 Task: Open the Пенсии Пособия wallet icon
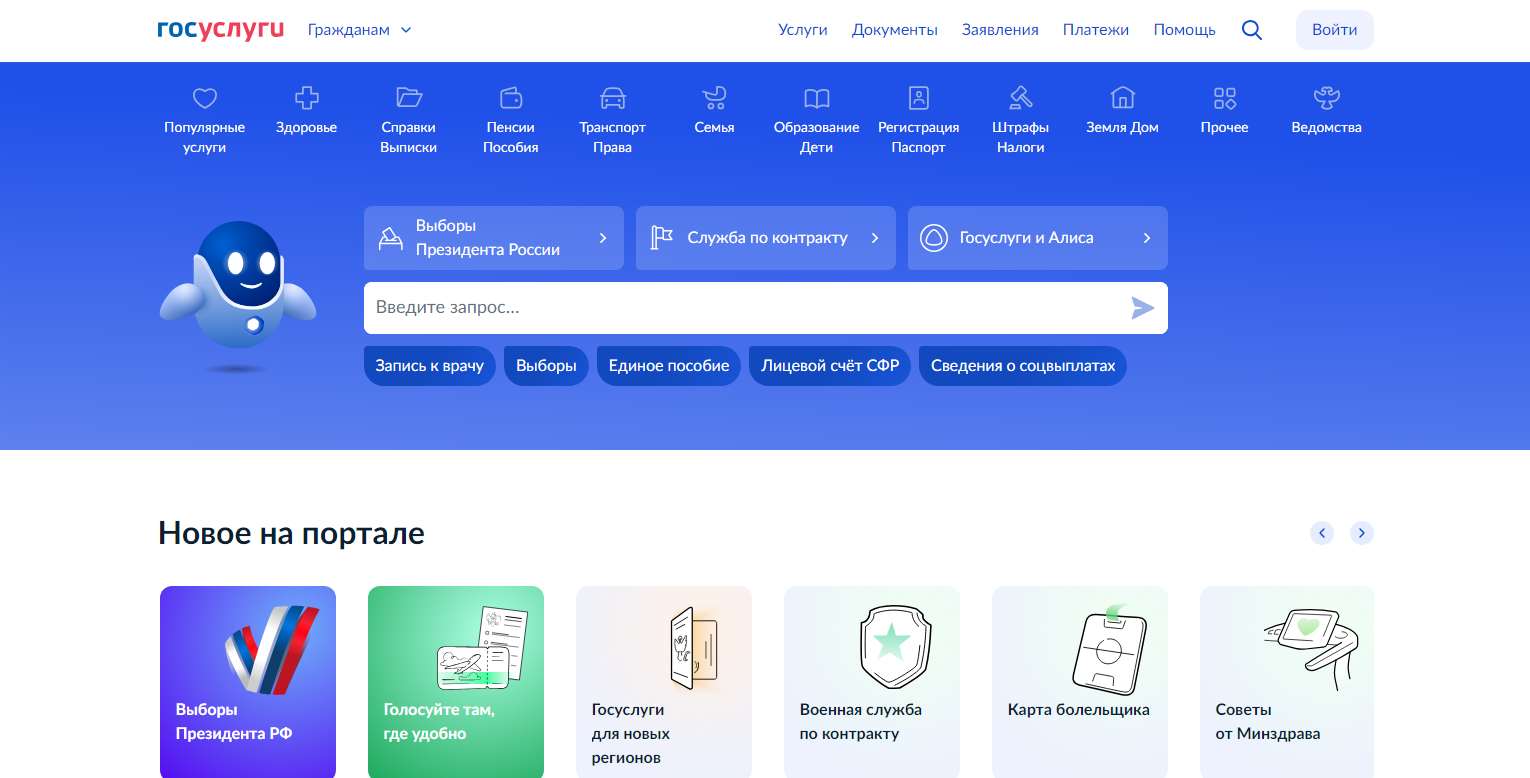tap(511, 98)
